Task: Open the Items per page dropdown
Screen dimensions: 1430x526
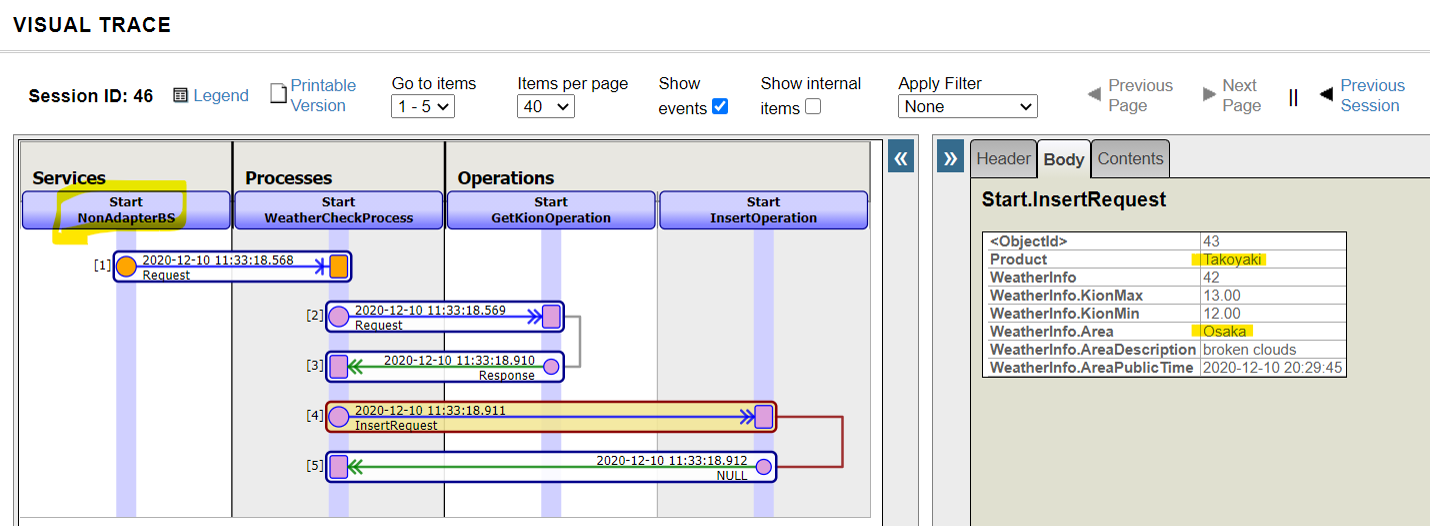Action: (x=546, y=106)
